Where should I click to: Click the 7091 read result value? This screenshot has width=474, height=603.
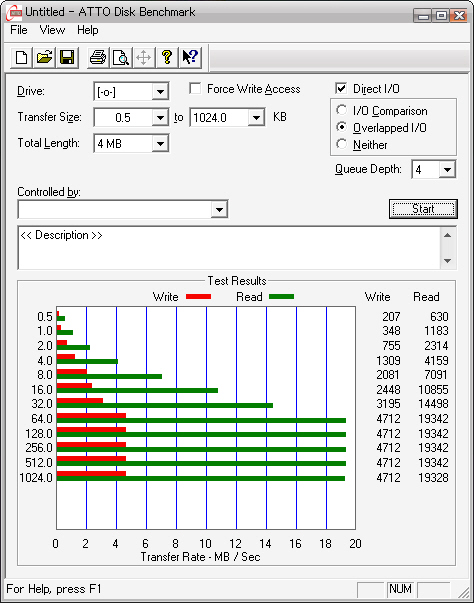pyautogui.click(x=436, y=375)
